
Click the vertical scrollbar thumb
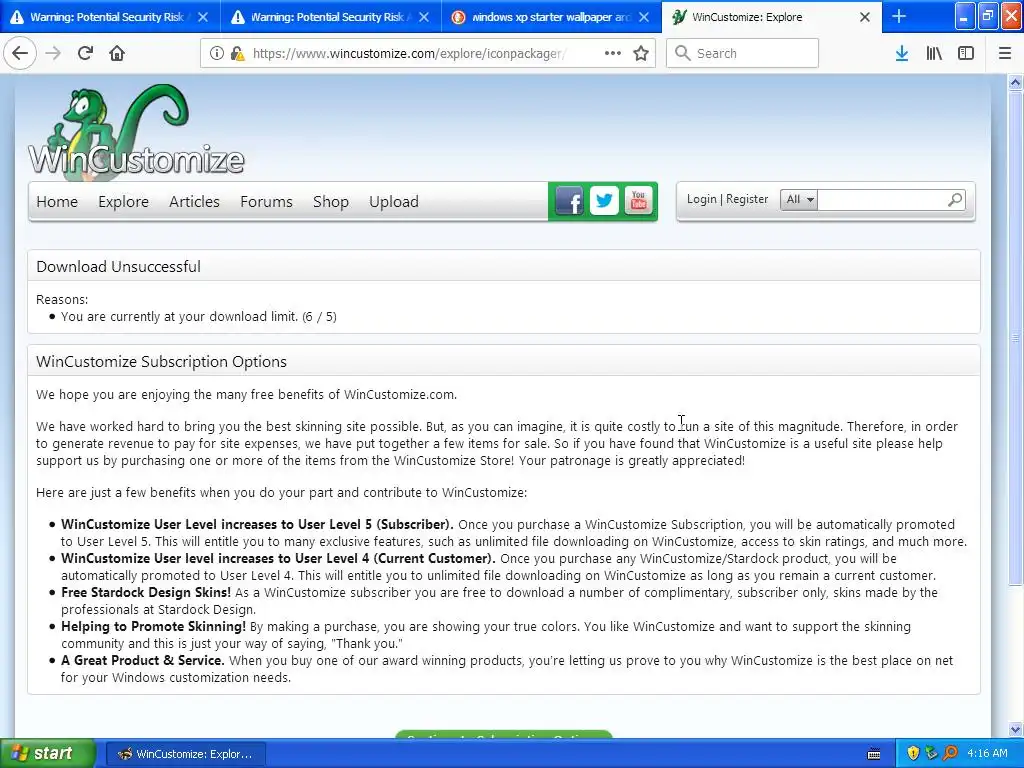tap(1015, 338)
